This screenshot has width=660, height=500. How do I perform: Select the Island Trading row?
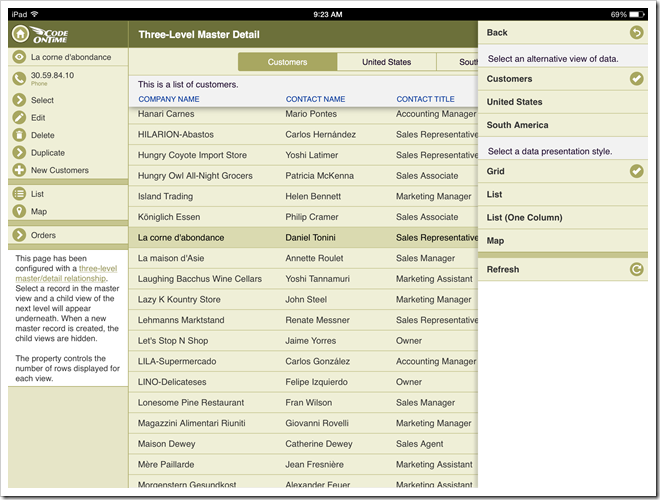click(x=303, y=196)
